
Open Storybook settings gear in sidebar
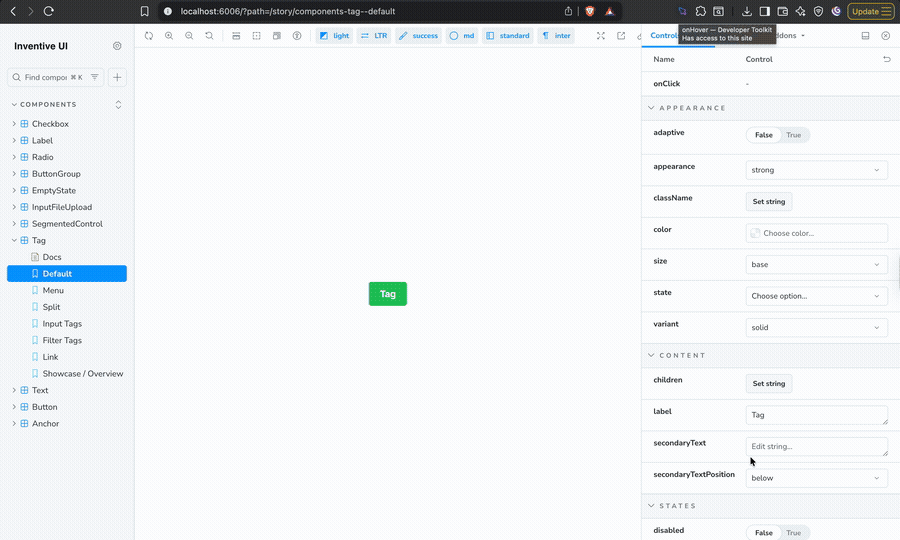(x=117, y=46)
